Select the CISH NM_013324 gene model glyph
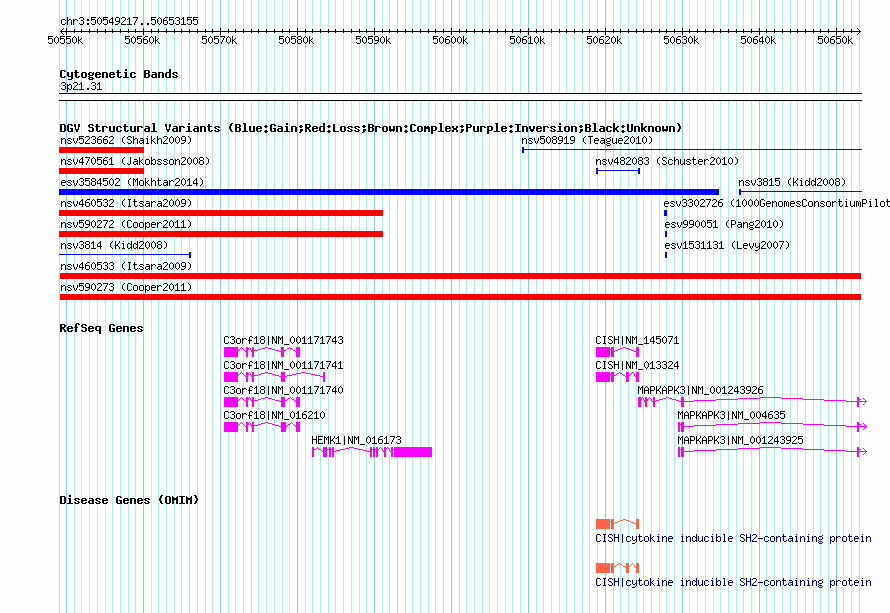The height and width of the screenshot is (613, 890). click(618, 377)
